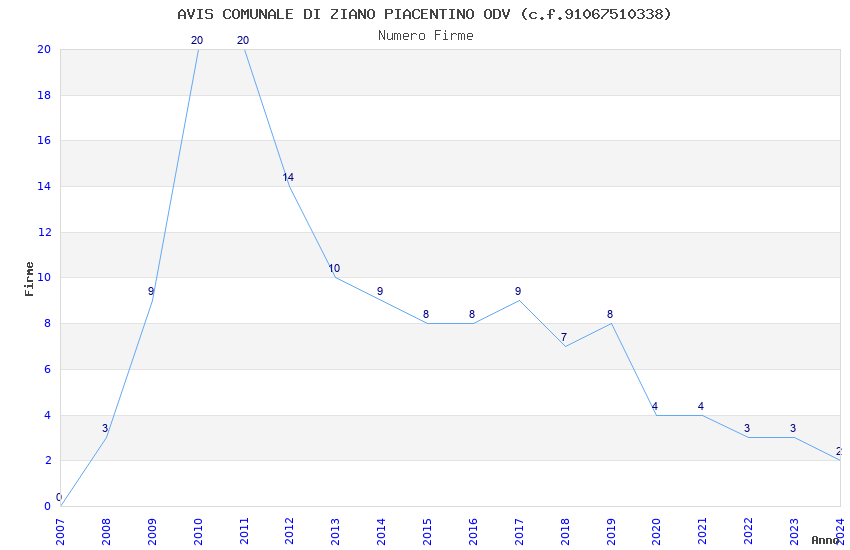The height and width of the screenshot is (550, 850).
Task: Click data value '10' for year 2013
Action: click(x=334, y=268)
